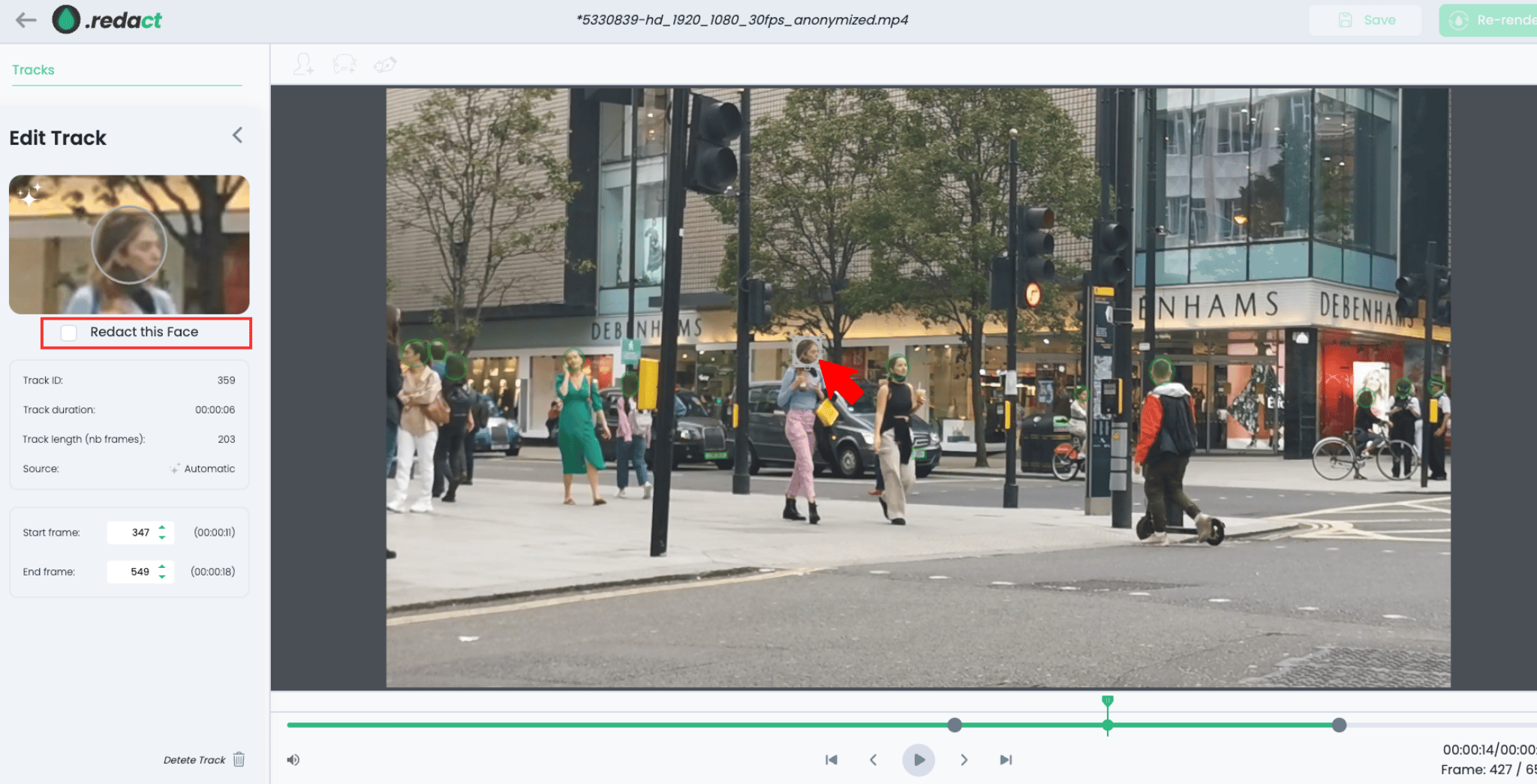Click the Track length value 203
1537x784 pixels.
coord(226,439)
